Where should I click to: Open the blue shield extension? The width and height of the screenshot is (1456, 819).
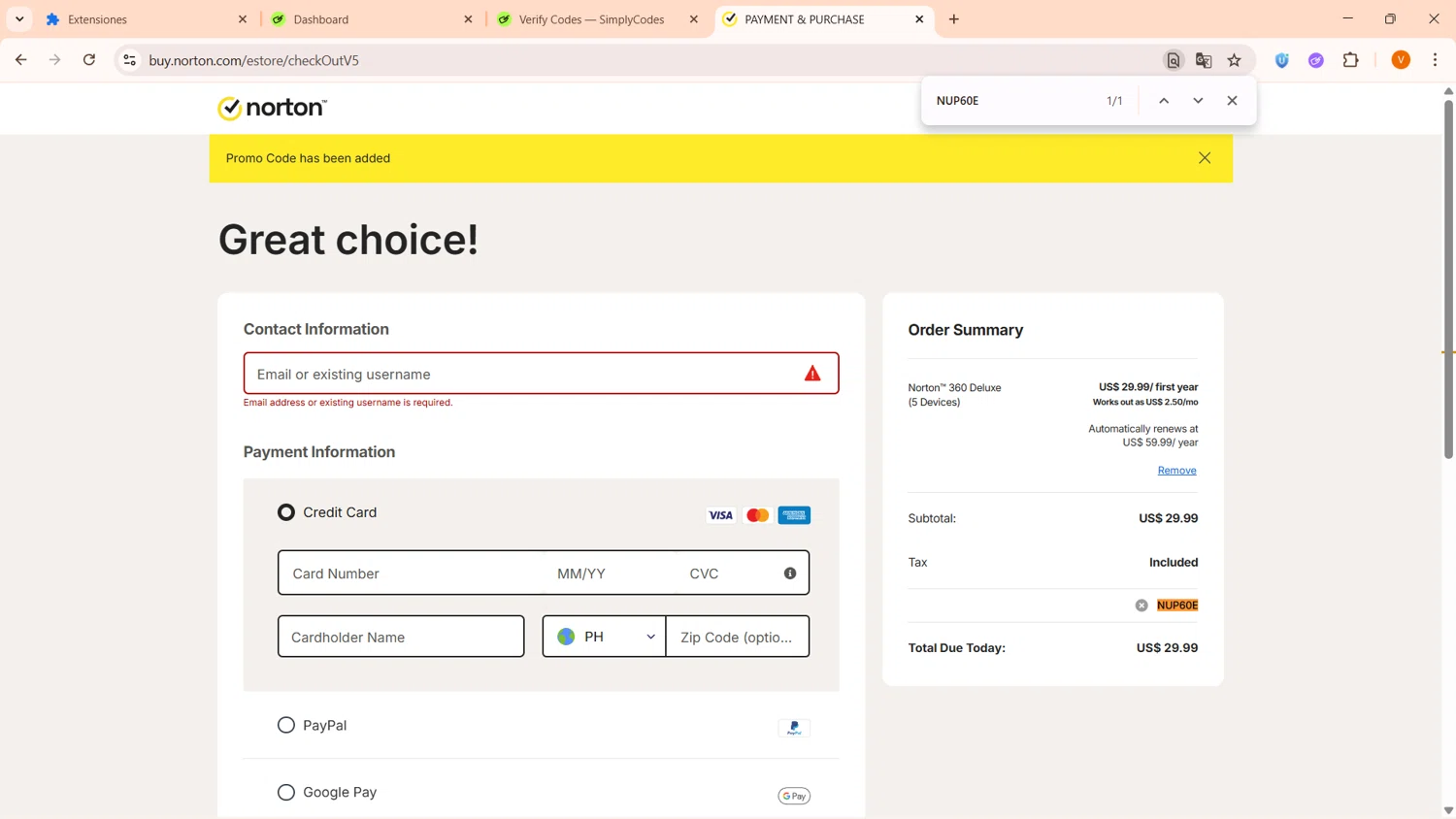pos(1282,60)
